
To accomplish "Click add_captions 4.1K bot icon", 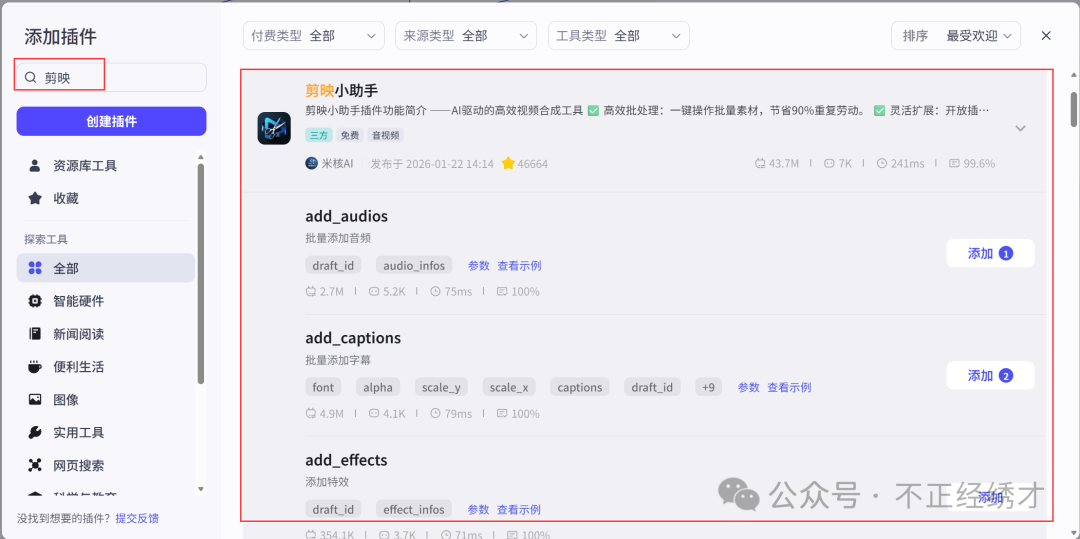I will pos(374,414).
